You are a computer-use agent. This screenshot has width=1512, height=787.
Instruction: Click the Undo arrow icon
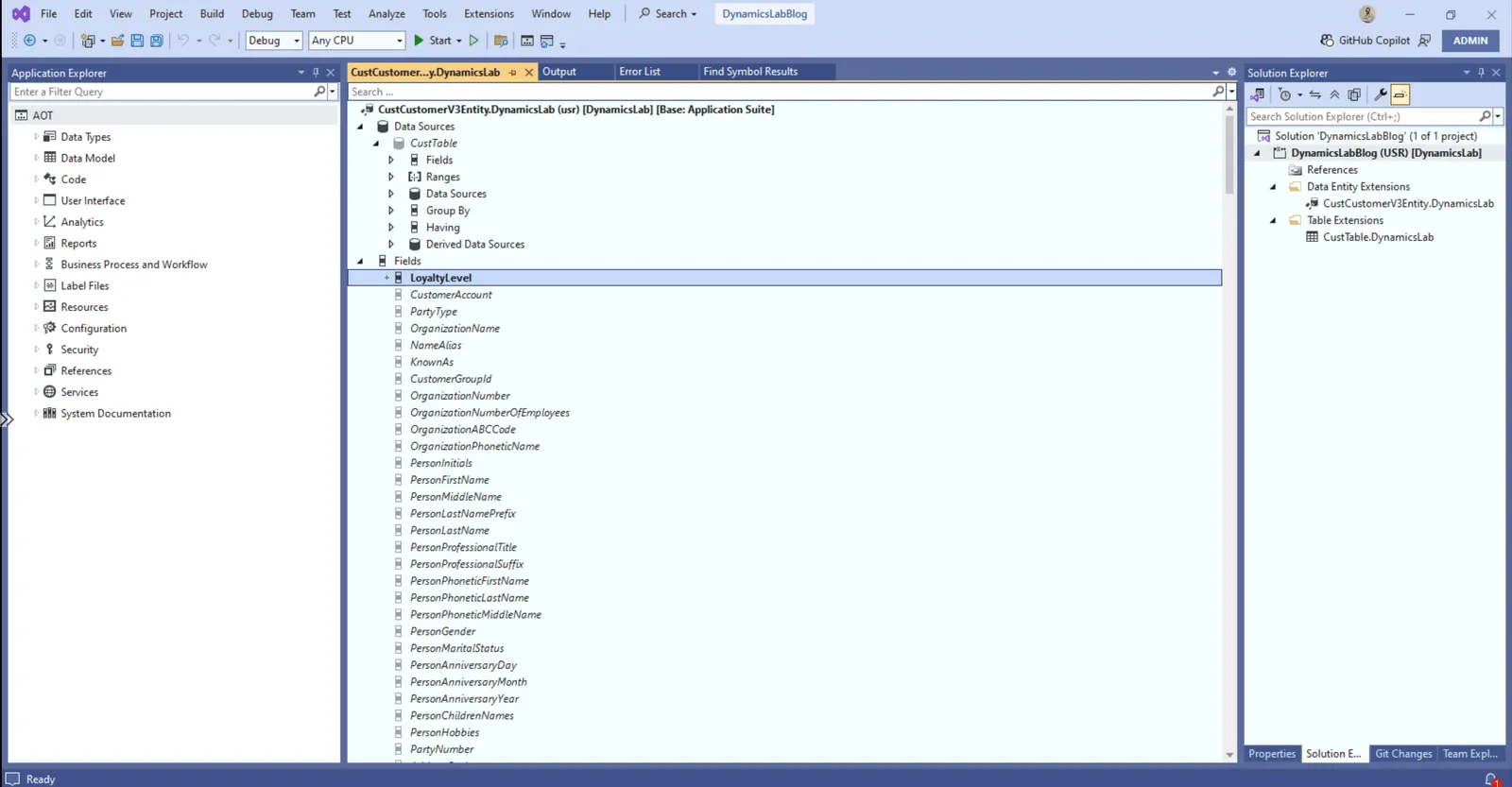pyautogui.click(x=183, y=41)
